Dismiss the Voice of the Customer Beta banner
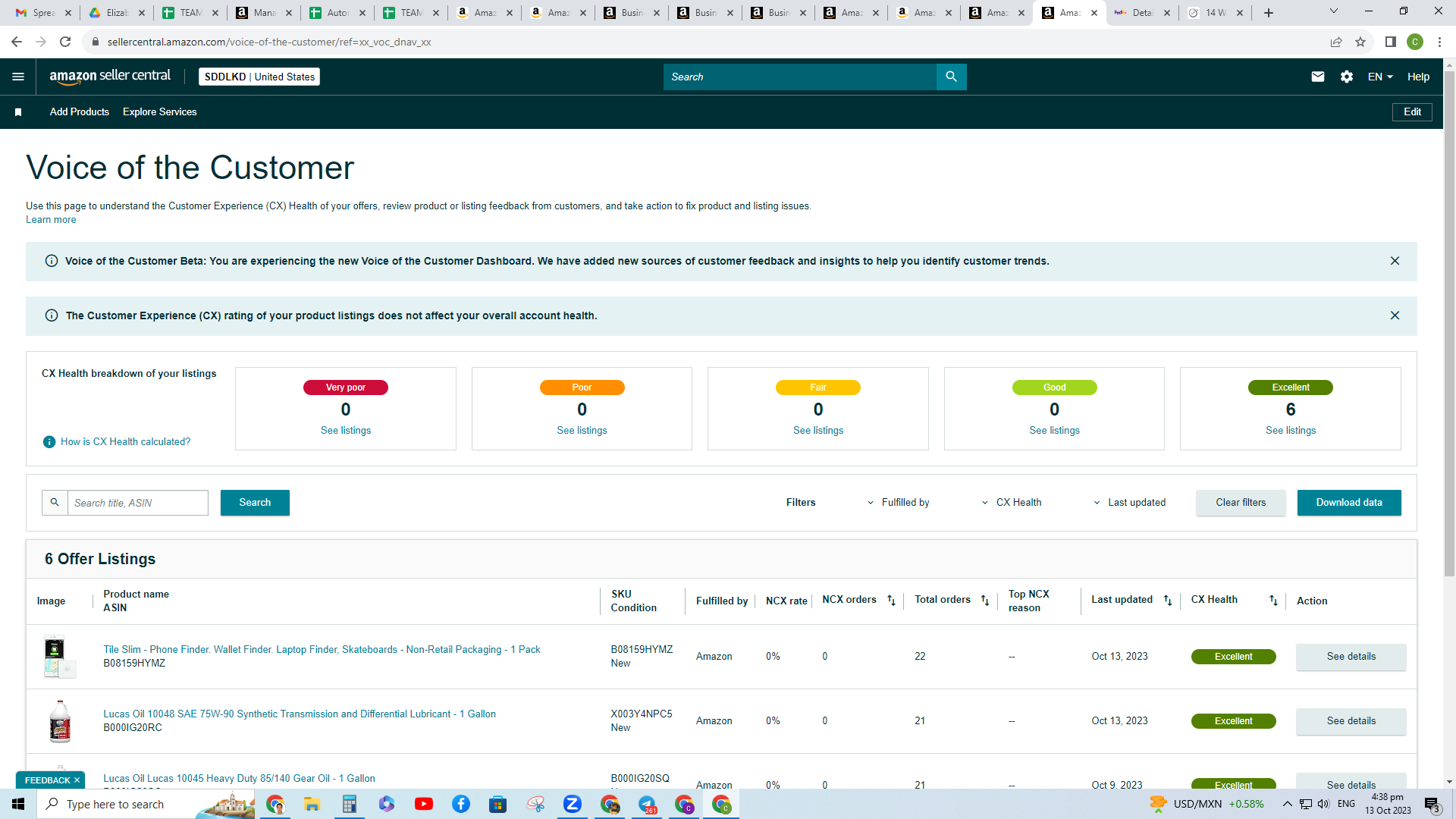Viewport: 1456px width, 819px height. point(1395,261)
